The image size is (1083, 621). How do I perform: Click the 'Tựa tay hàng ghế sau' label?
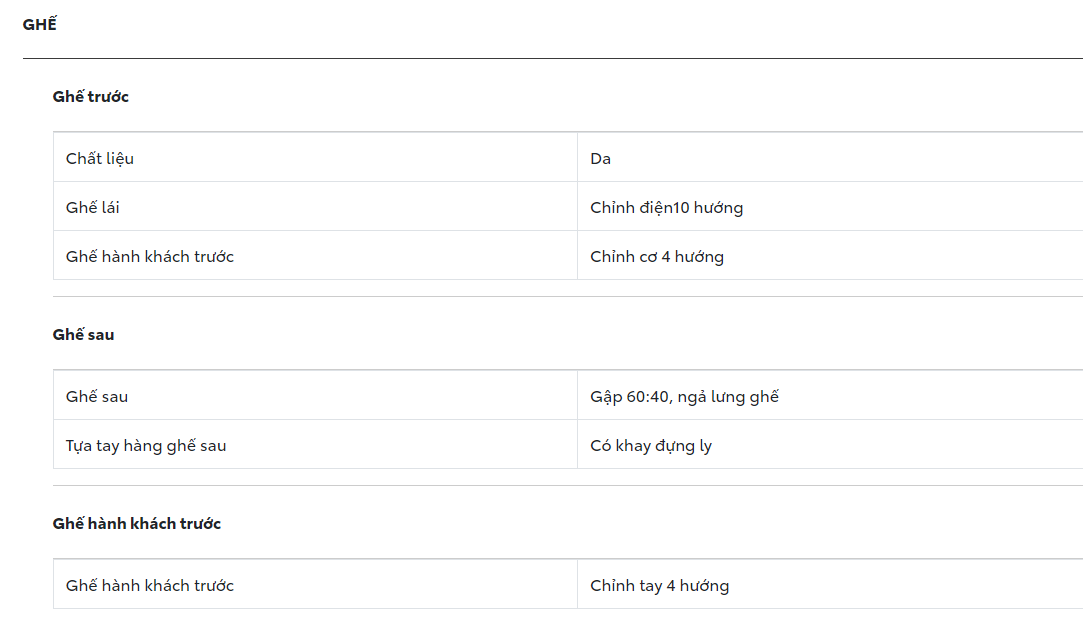coord(146,446)
